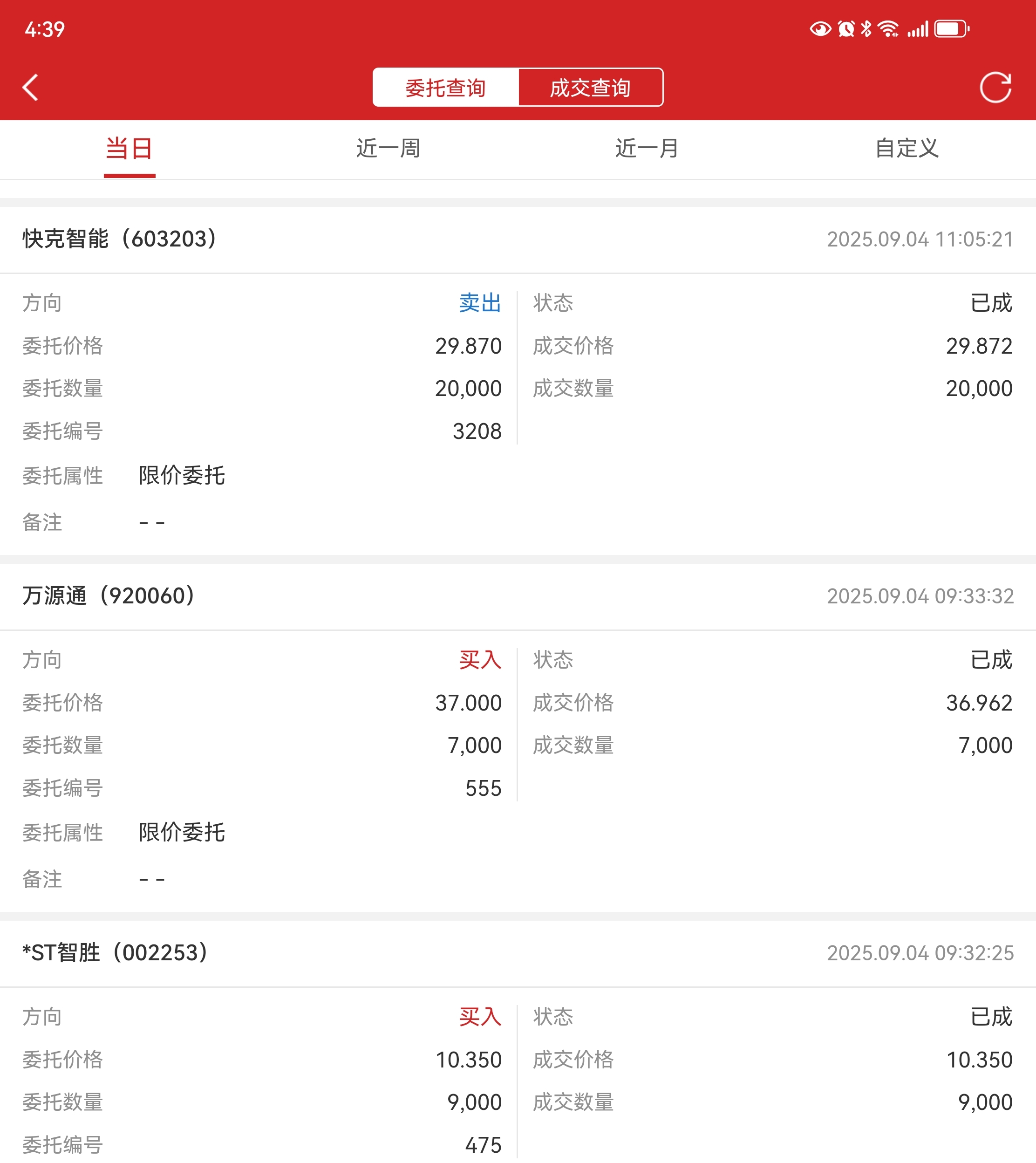Tap 已成 status in 万源通 order

[991, 660]
